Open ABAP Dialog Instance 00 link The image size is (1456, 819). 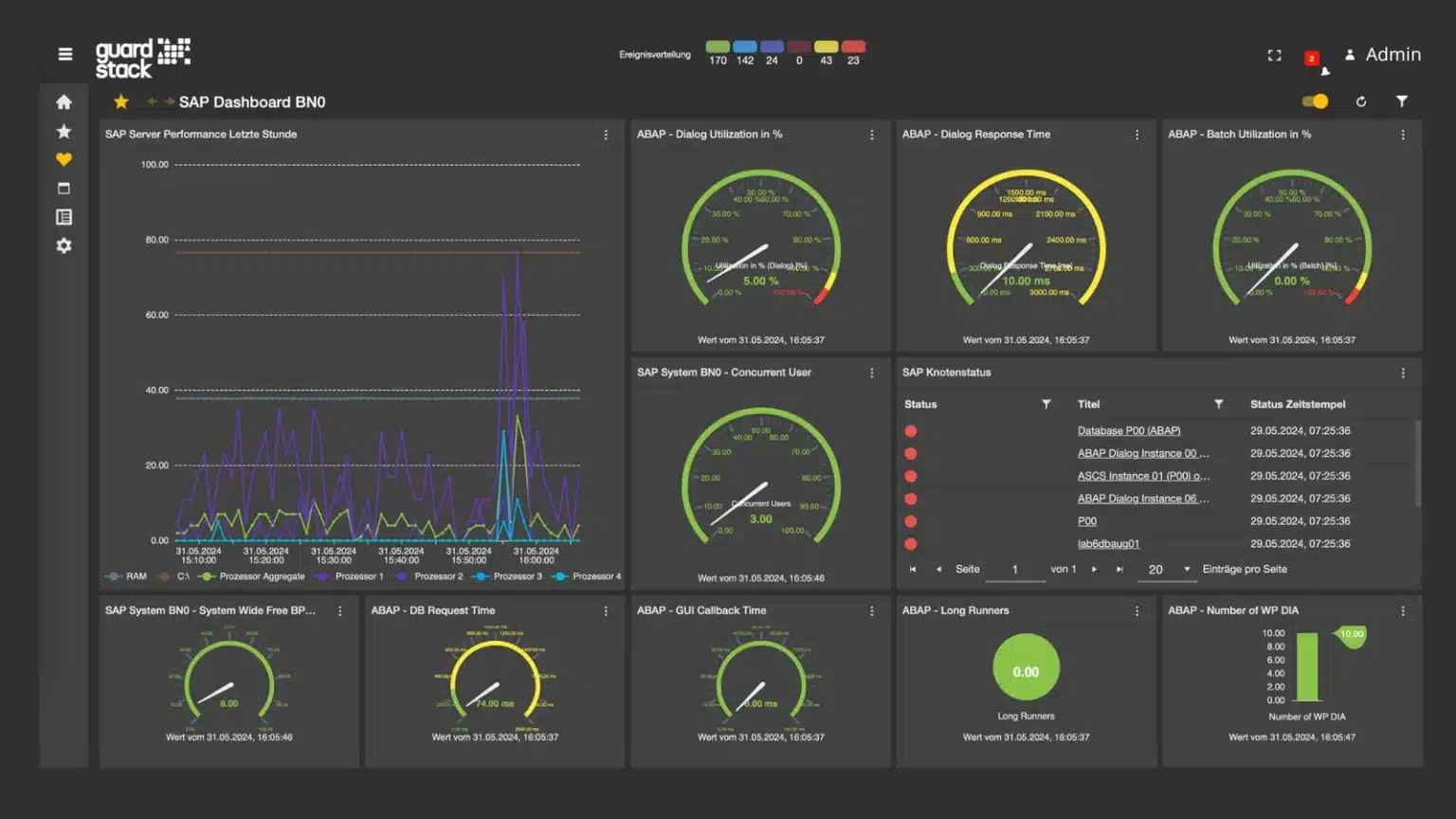click(x=1143, y=453)
